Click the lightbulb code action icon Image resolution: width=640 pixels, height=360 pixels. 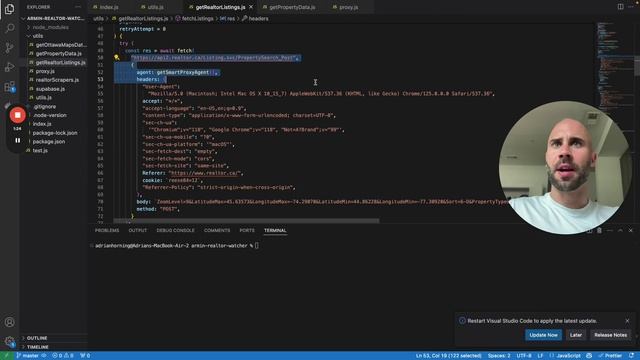tap(117, 58)
